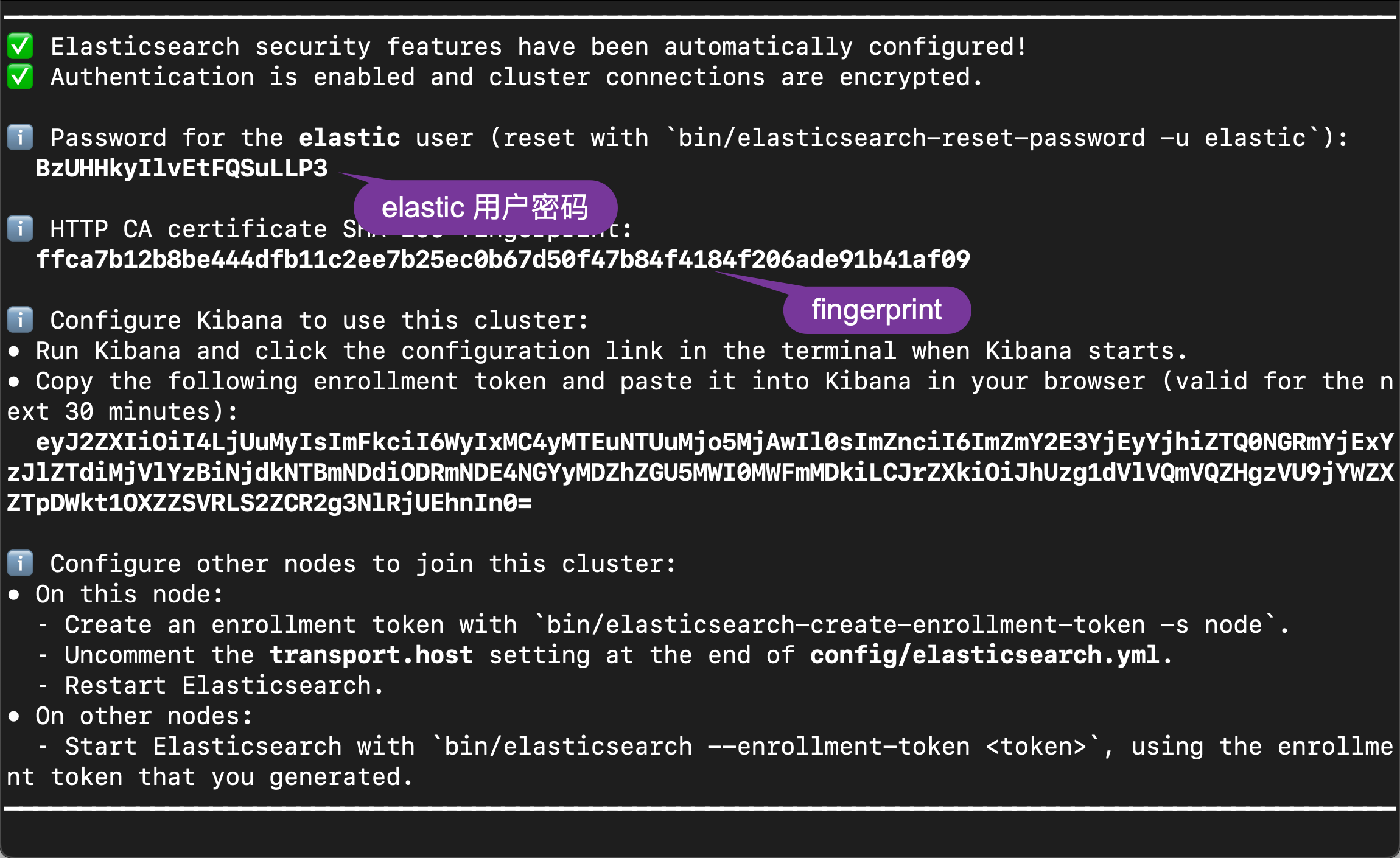1400x858 pixels.
Task: Click the info icon before Configure other nodes
Action: (x=20, y=564)
